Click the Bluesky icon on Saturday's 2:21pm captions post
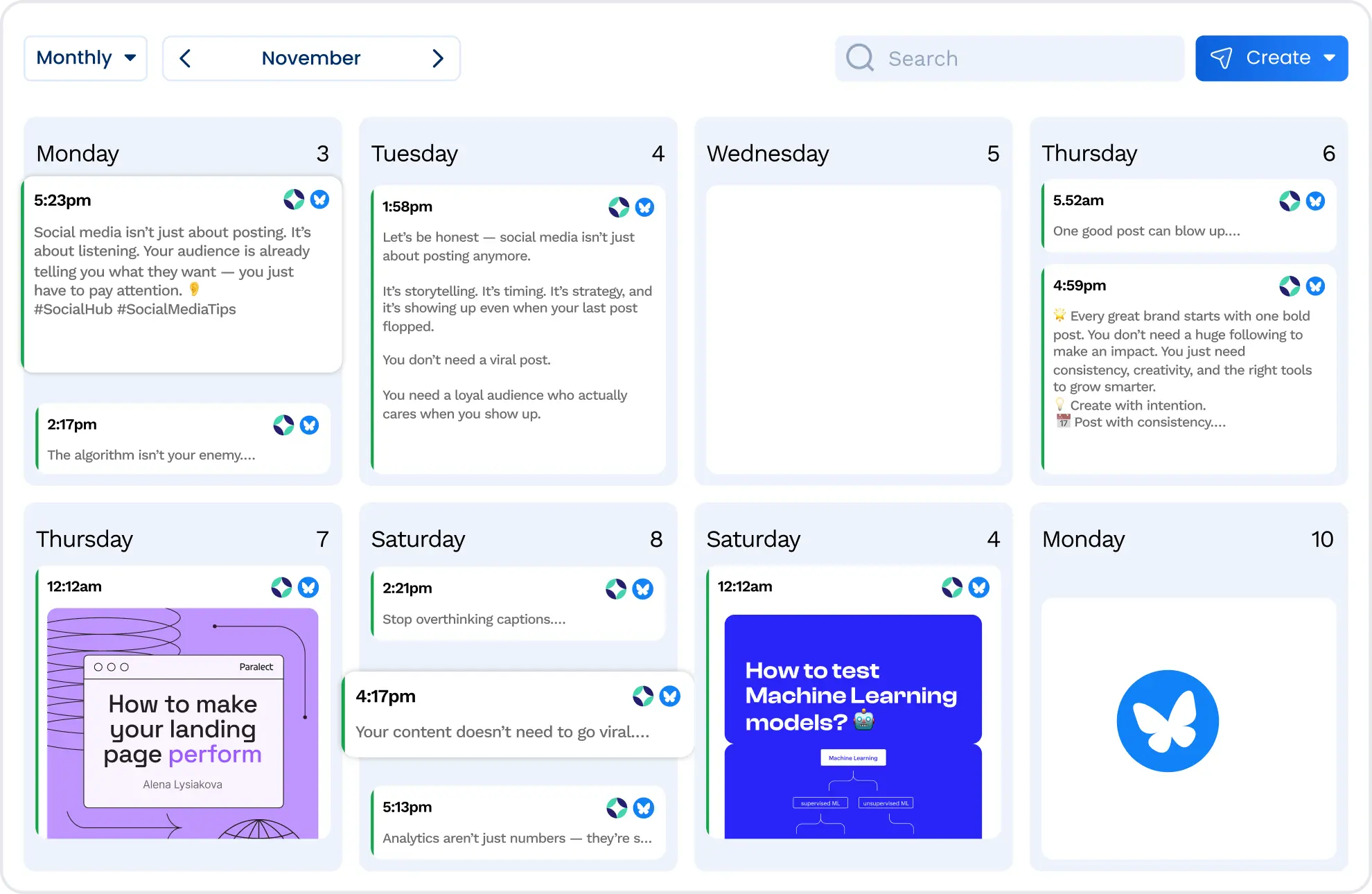 [643, 588]
